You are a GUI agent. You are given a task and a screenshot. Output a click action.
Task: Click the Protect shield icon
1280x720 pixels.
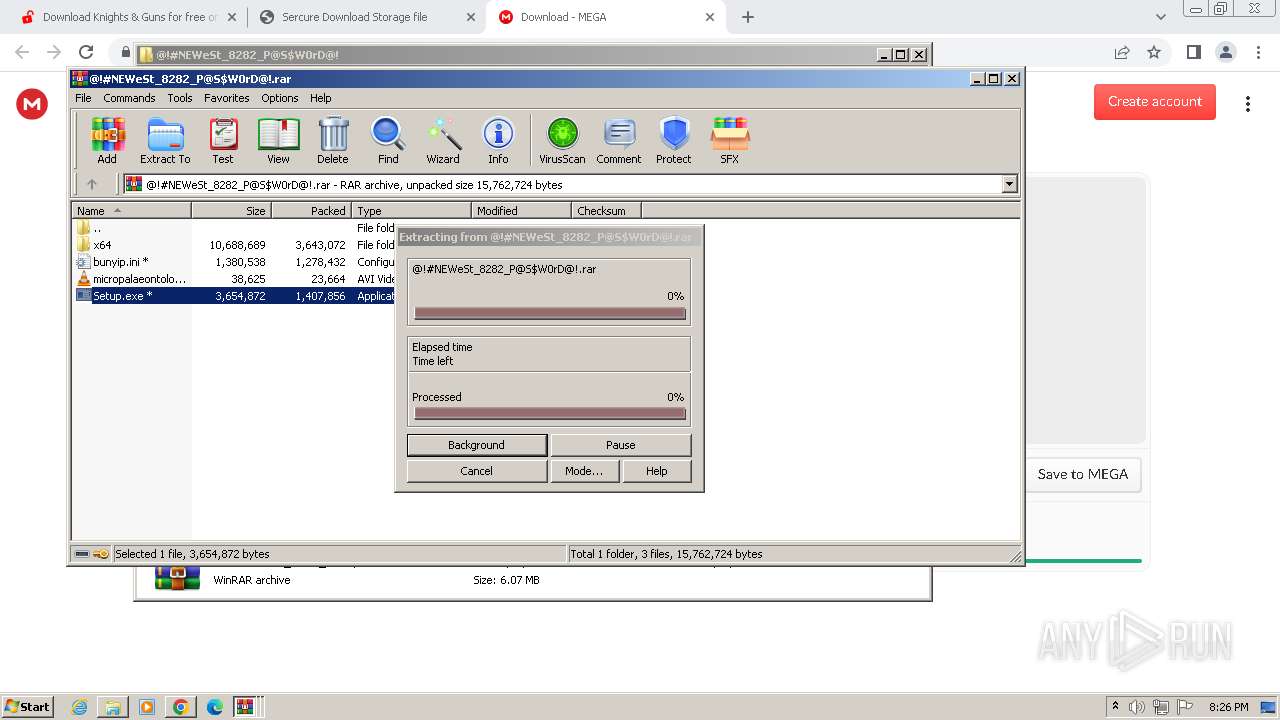pos(674,140)
